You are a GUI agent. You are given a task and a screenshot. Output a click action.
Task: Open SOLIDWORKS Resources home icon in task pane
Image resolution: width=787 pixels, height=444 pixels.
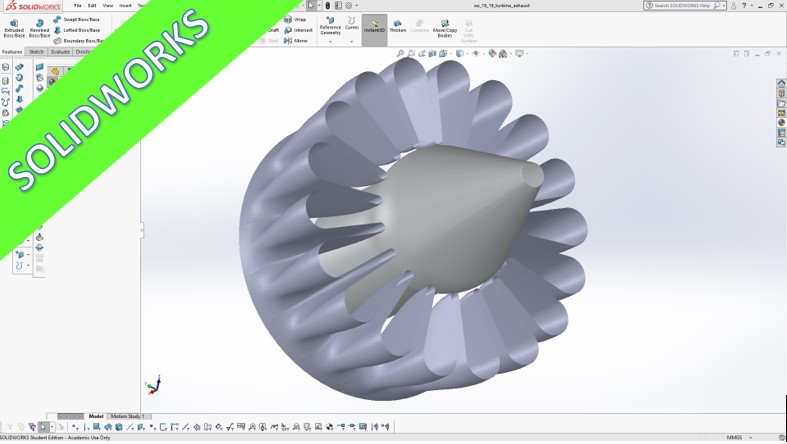coord(781,83)
